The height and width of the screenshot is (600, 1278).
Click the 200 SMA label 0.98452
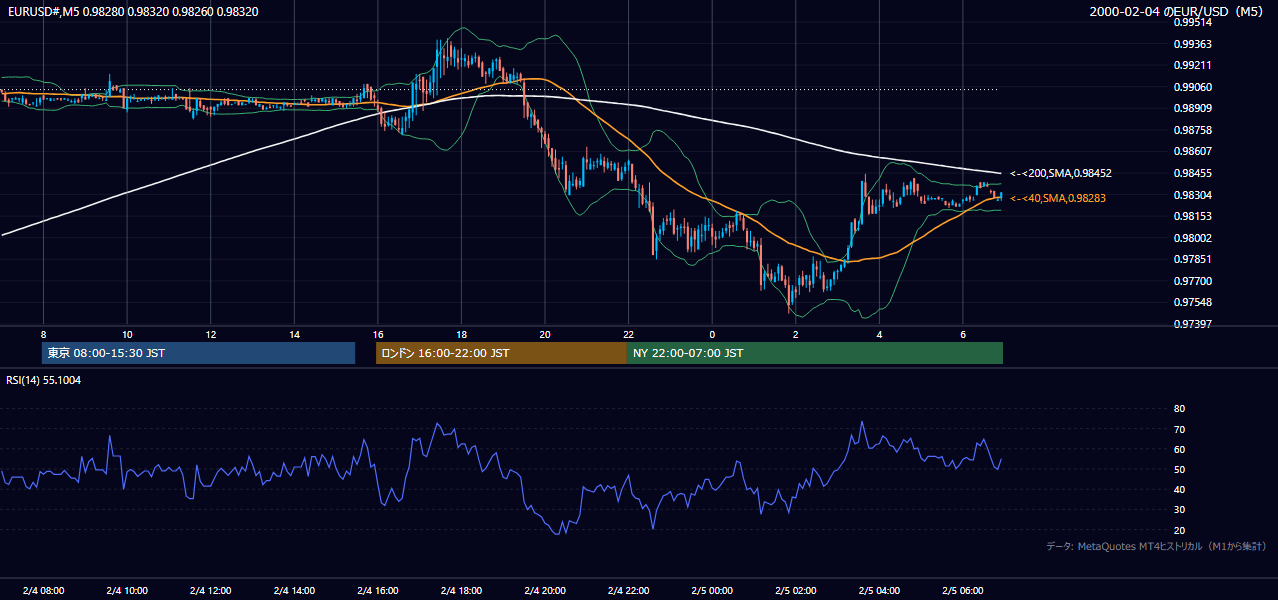[x=1061, y=173]
